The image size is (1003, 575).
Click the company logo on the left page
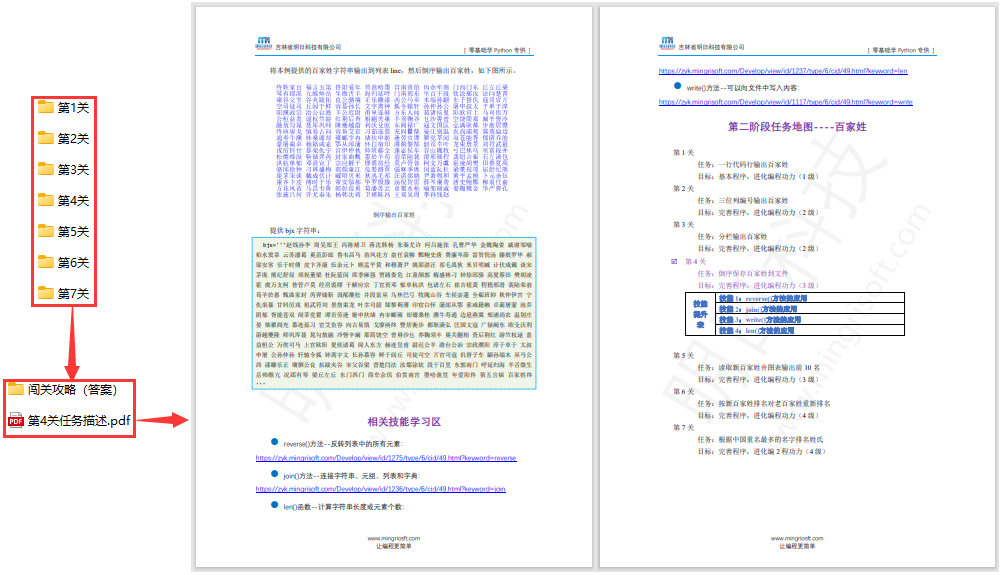click(264, 43)
